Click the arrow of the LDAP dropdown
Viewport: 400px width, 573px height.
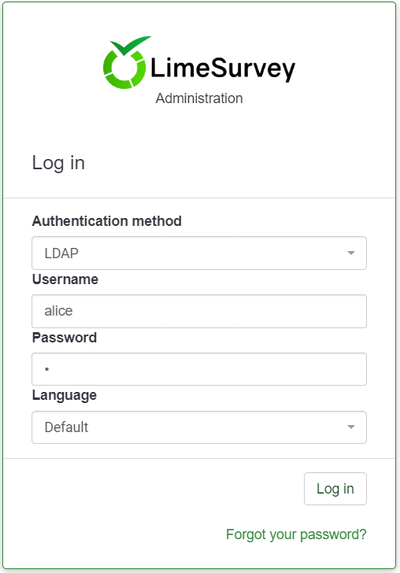351,253
